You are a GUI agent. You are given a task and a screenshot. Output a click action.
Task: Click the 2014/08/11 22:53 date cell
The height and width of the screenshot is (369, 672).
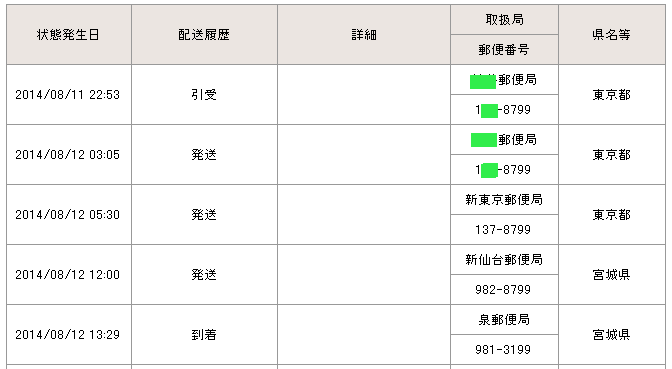[x=69, y=95]
